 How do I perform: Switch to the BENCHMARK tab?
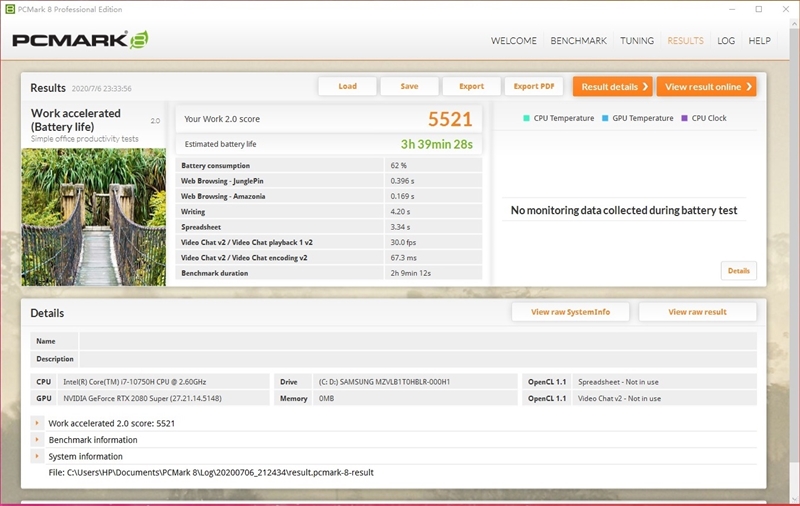(578, 41)
